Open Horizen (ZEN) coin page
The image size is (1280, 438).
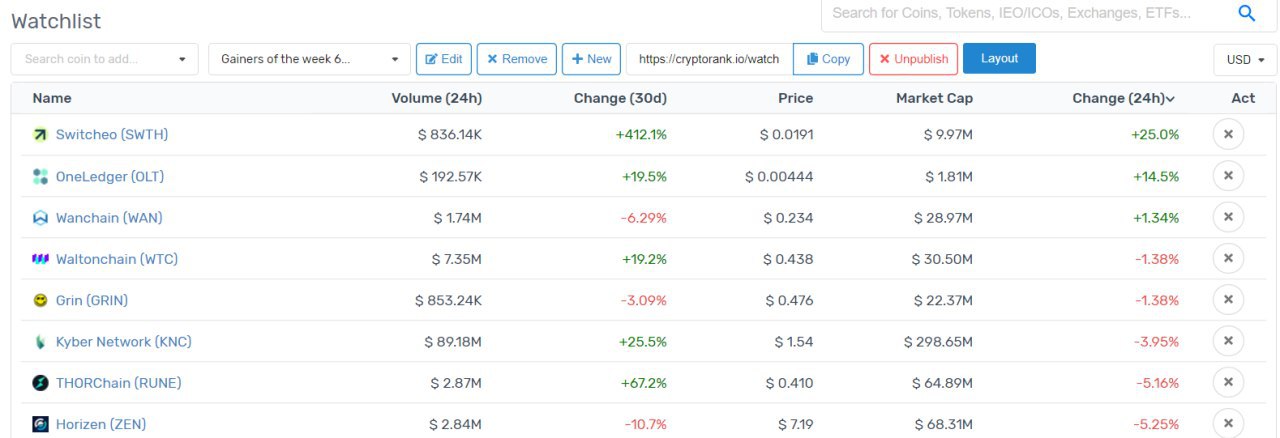(x=101, y=424)
